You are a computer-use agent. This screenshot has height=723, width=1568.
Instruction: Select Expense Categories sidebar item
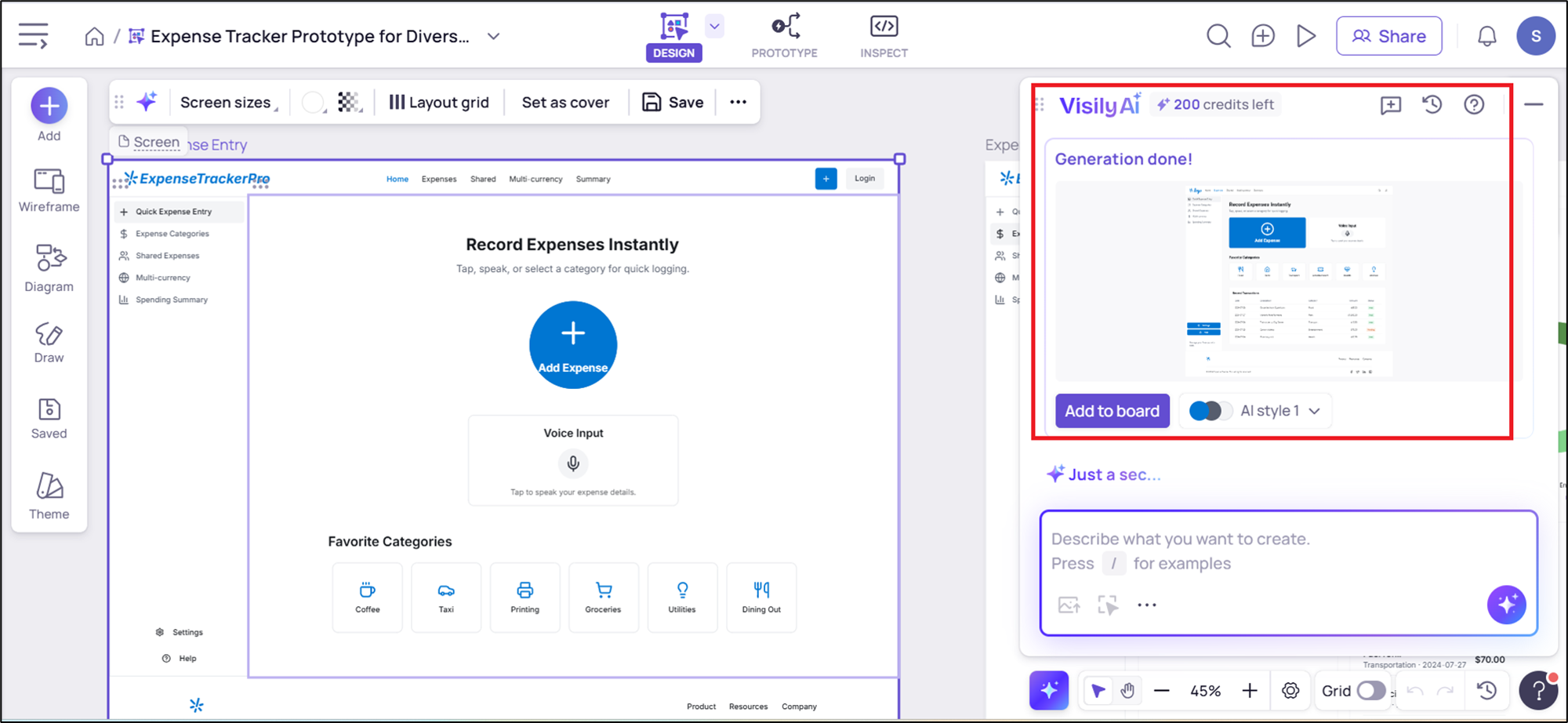coord(180,234)
